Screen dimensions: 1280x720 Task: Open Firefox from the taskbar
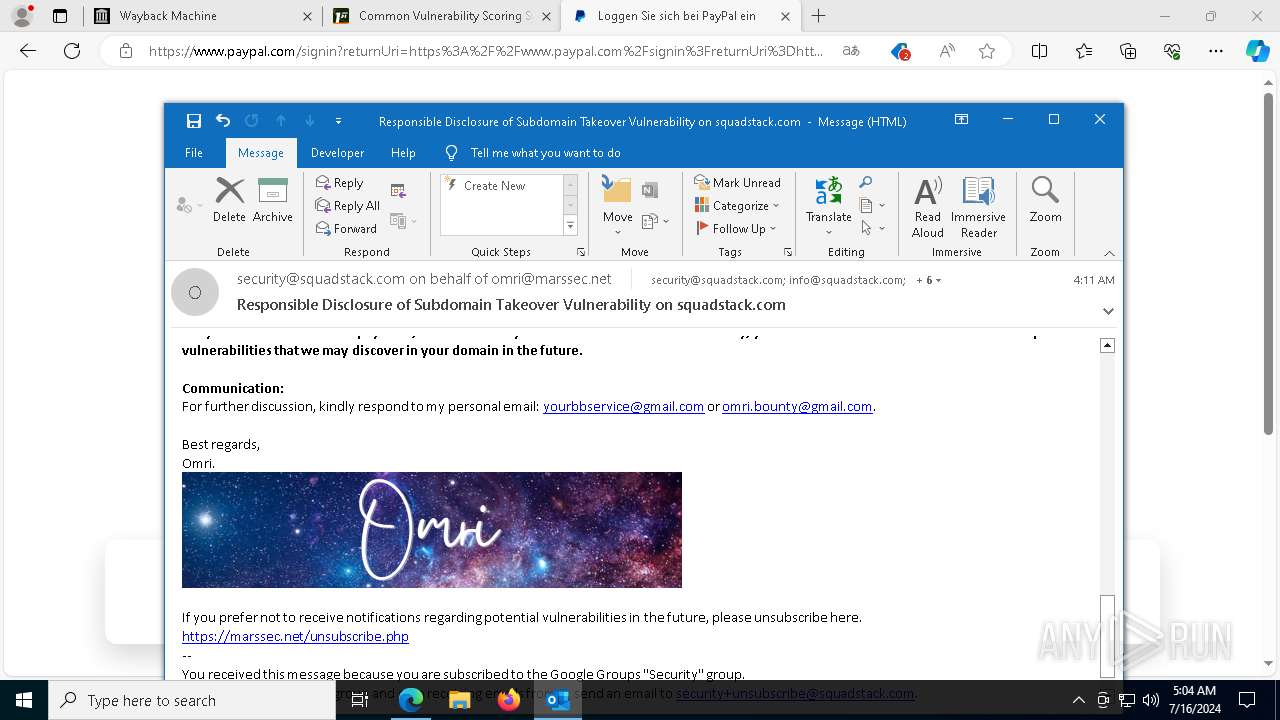(509, 700)
